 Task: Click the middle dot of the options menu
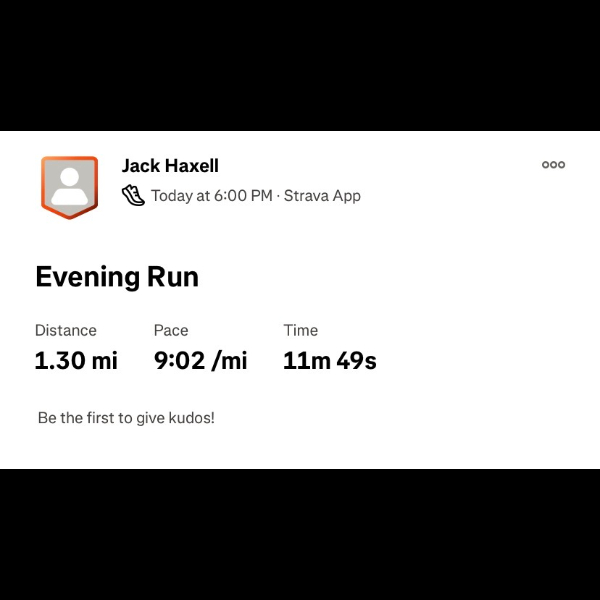(553, 165)
